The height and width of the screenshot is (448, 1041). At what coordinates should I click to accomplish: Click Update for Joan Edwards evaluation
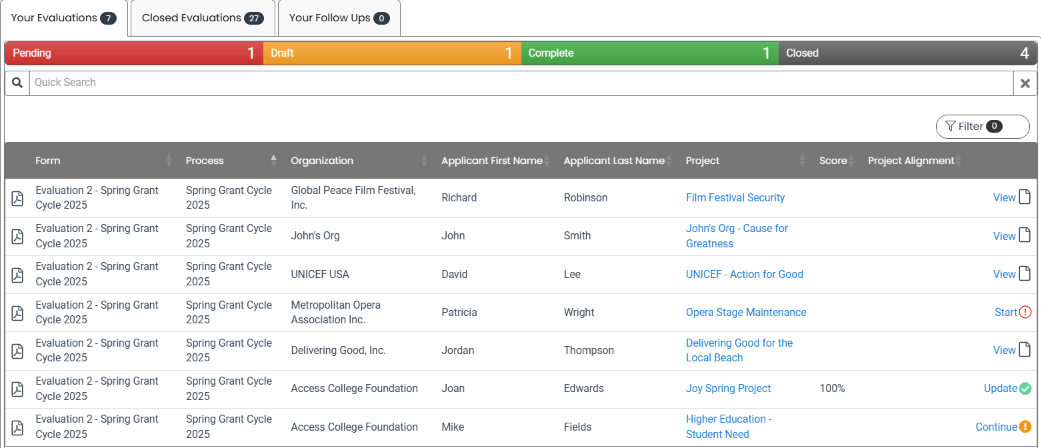1001,388
